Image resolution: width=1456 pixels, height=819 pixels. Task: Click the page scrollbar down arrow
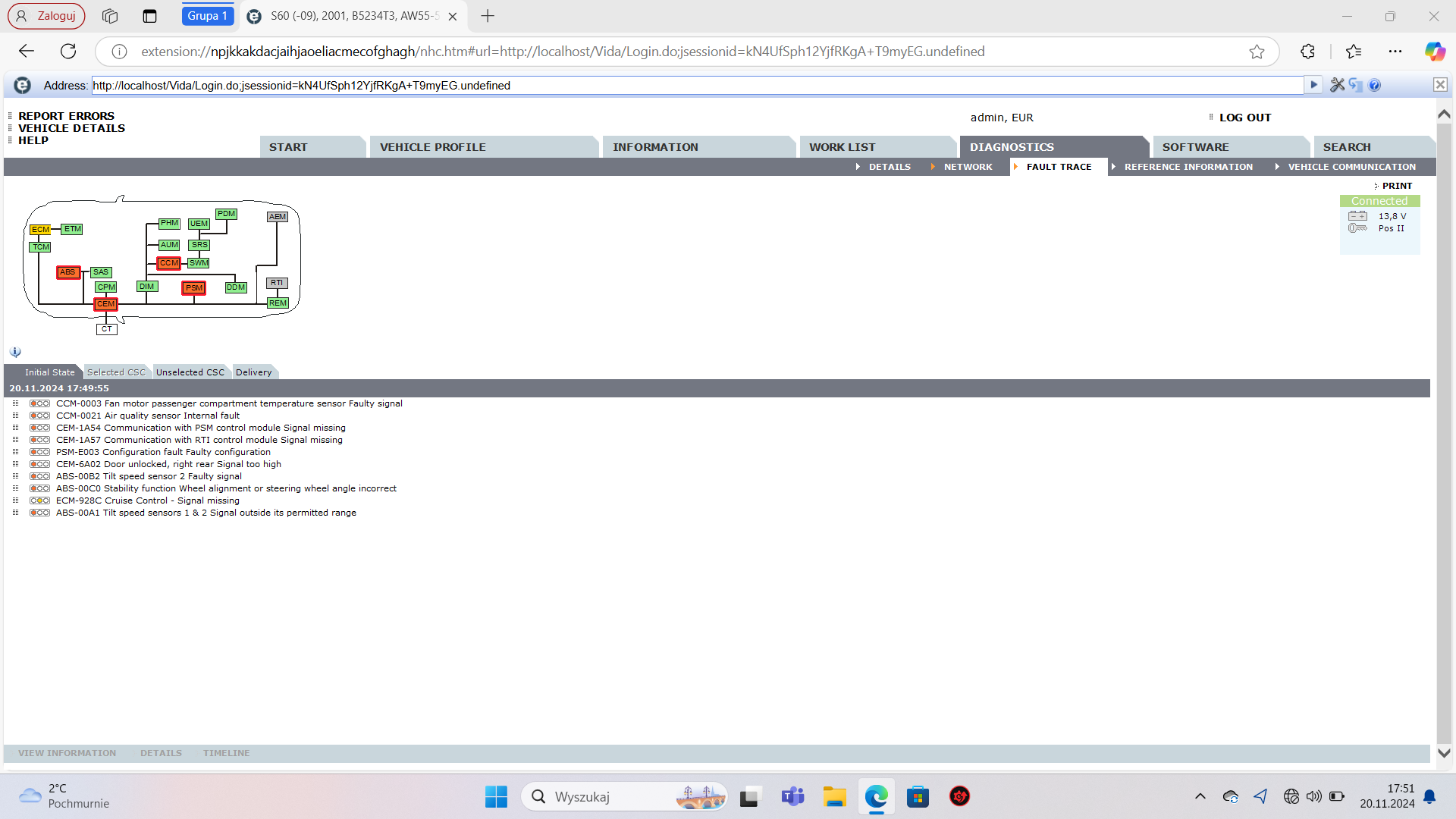1444,753
